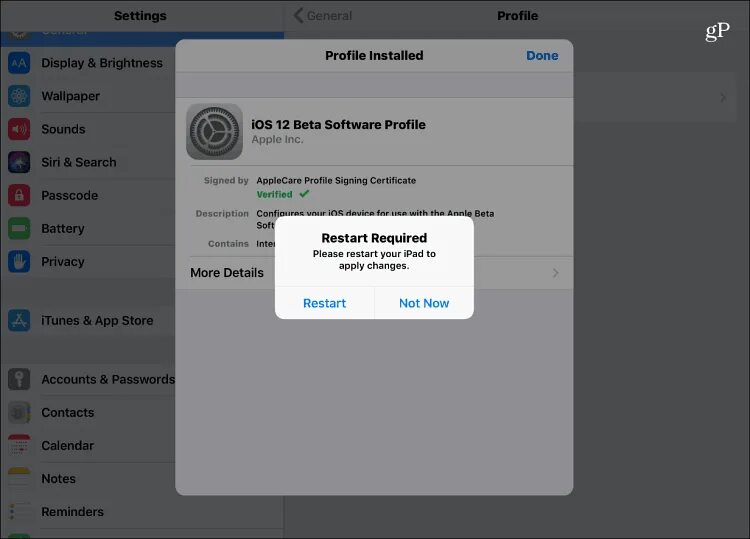Open the Reminders icon
Viewport: 750px width, 539px height.
19,512
